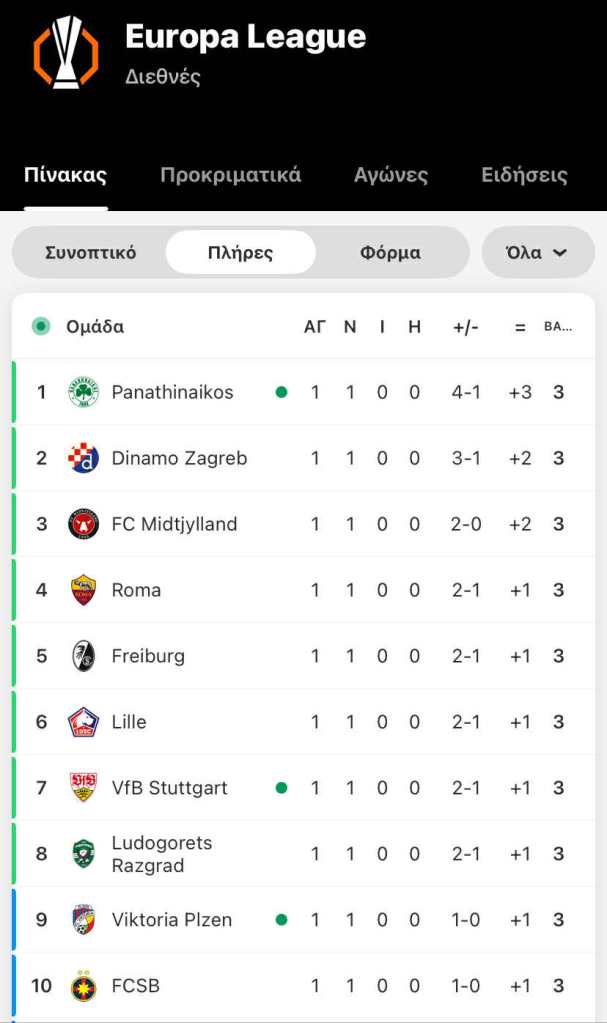This screenshot has width=607, height=1023.
Task: Select the Πλήρες view option
Action: click(x=240, y=253)
